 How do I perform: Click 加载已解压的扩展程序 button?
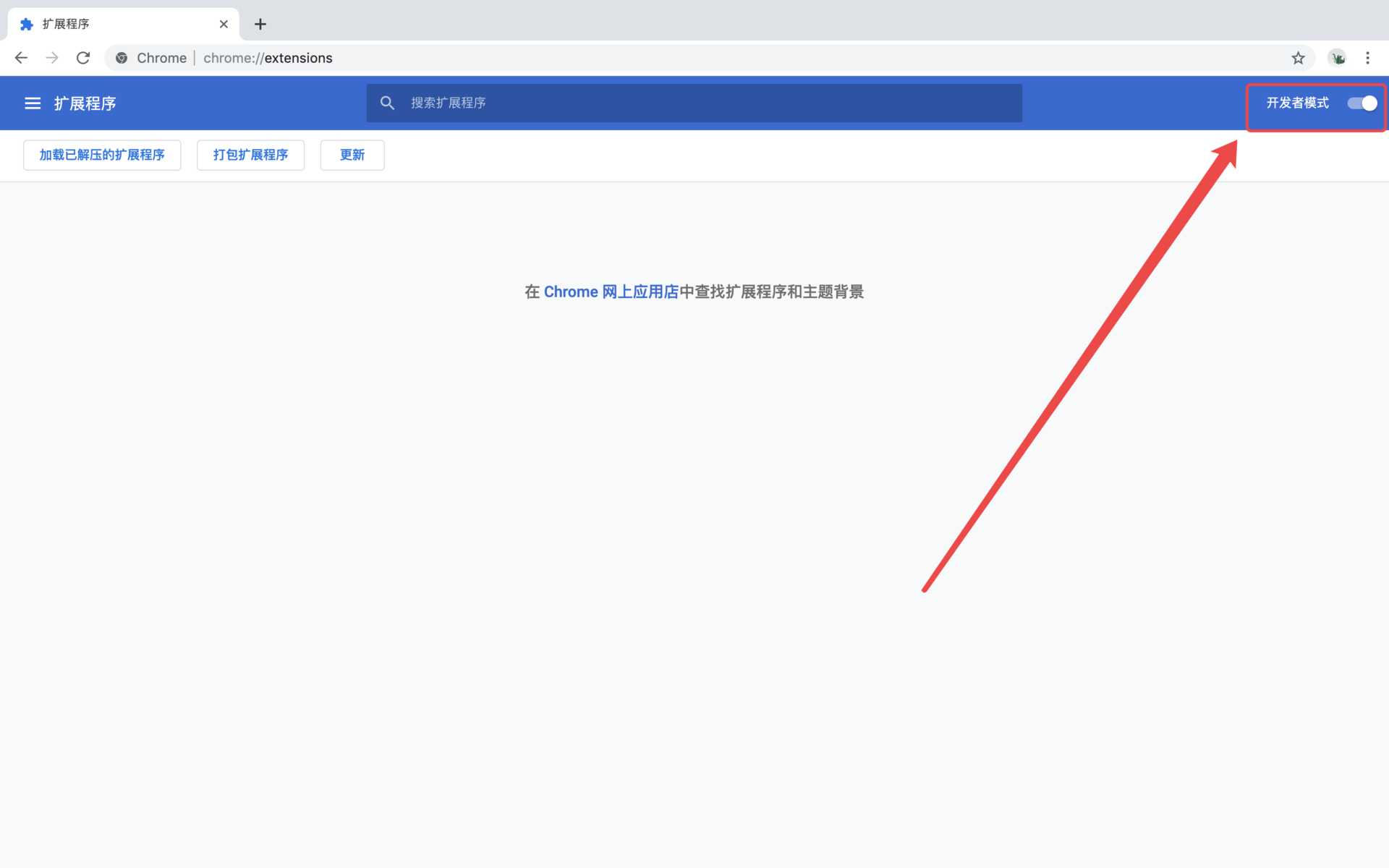click(101, 155)
